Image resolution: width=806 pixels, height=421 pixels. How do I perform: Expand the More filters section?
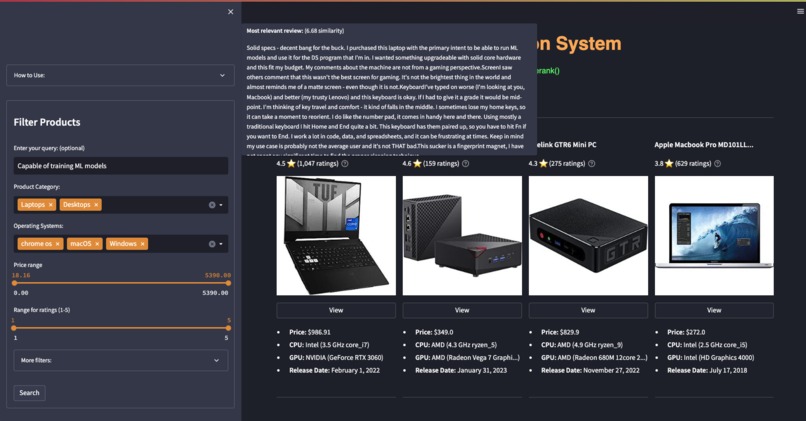pos(120,360)
